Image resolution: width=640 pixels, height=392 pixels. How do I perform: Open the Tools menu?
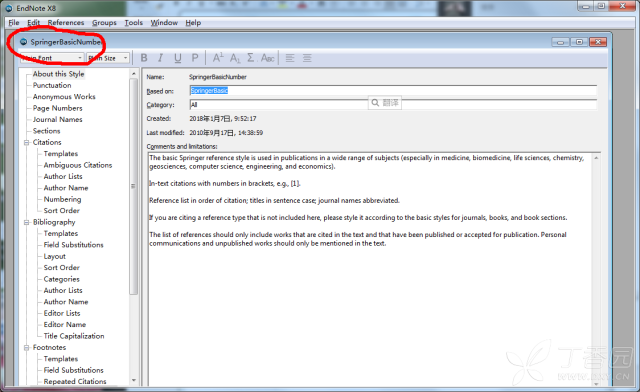pos(133,22)
